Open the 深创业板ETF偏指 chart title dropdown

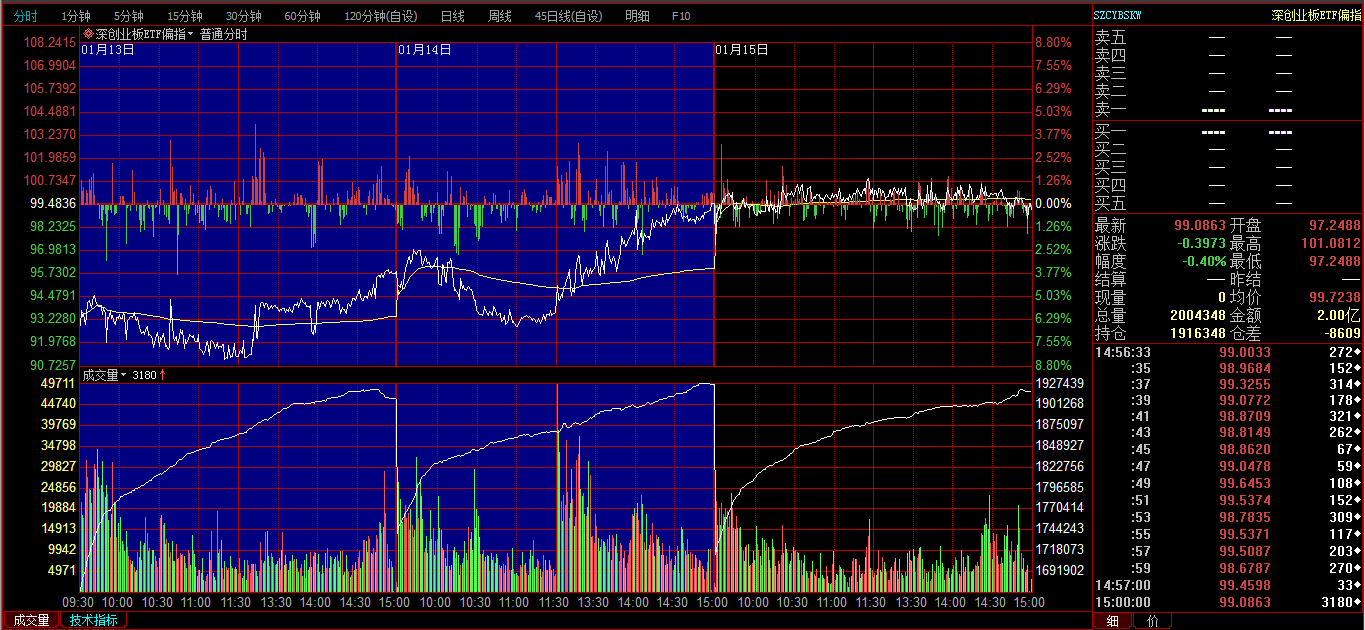point(190,34)
